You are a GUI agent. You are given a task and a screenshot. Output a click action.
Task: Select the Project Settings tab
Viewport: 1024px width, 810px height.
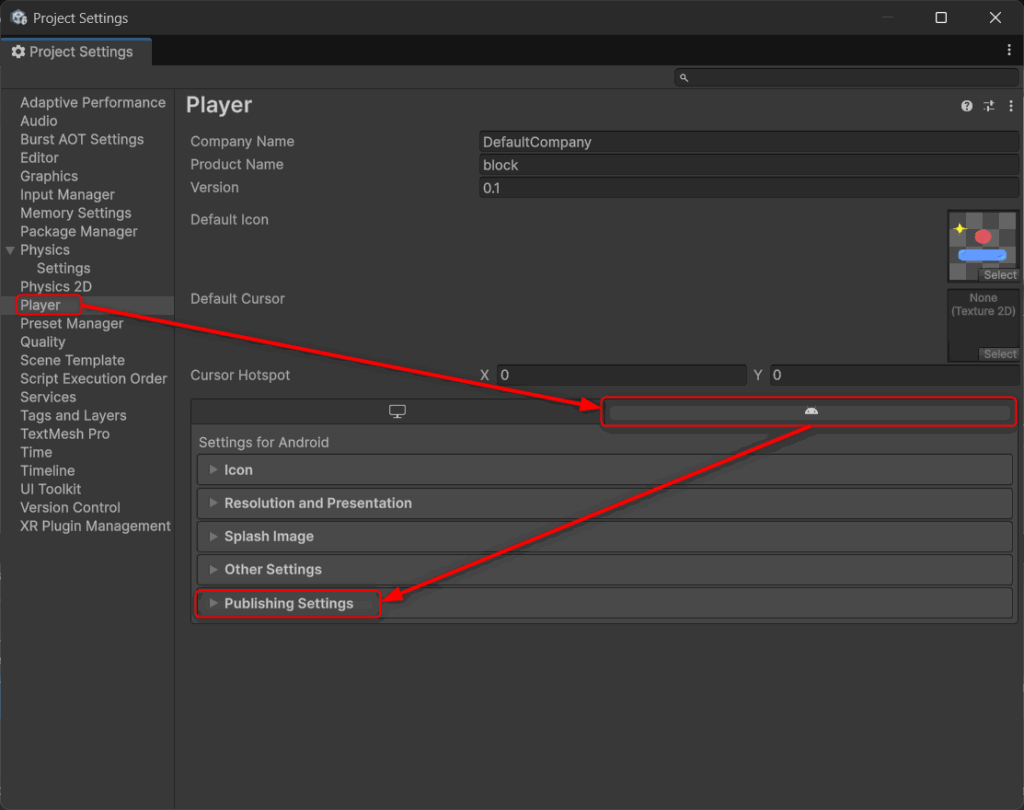76,52
